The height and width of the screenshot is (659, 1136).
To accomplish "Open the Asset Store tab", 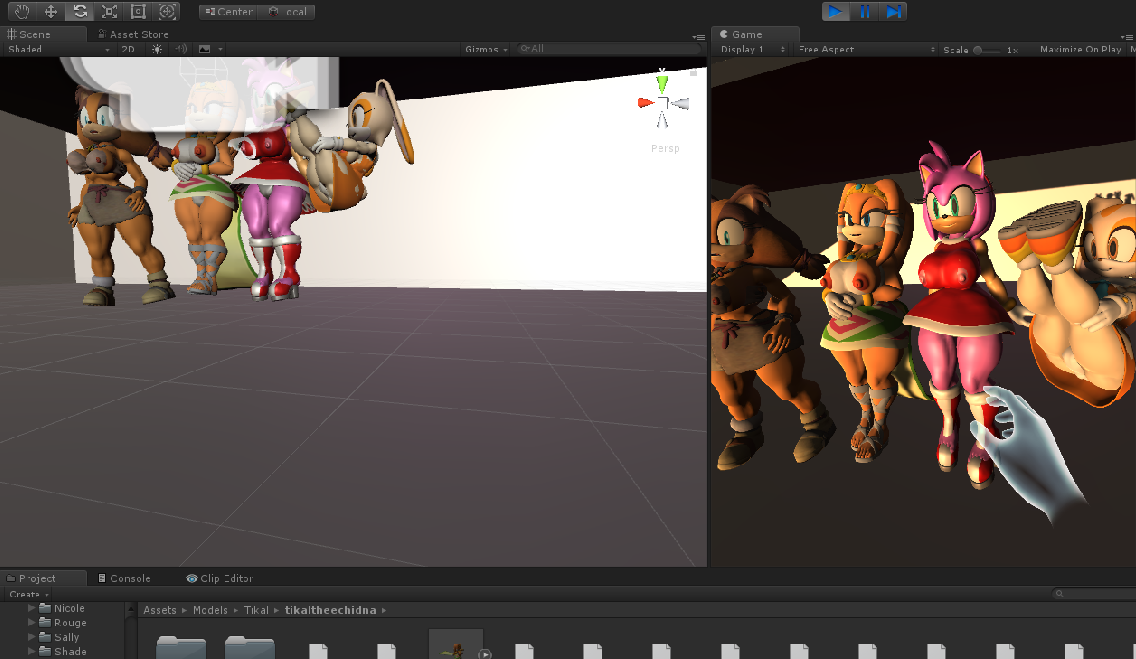I will tap(133, 34).
